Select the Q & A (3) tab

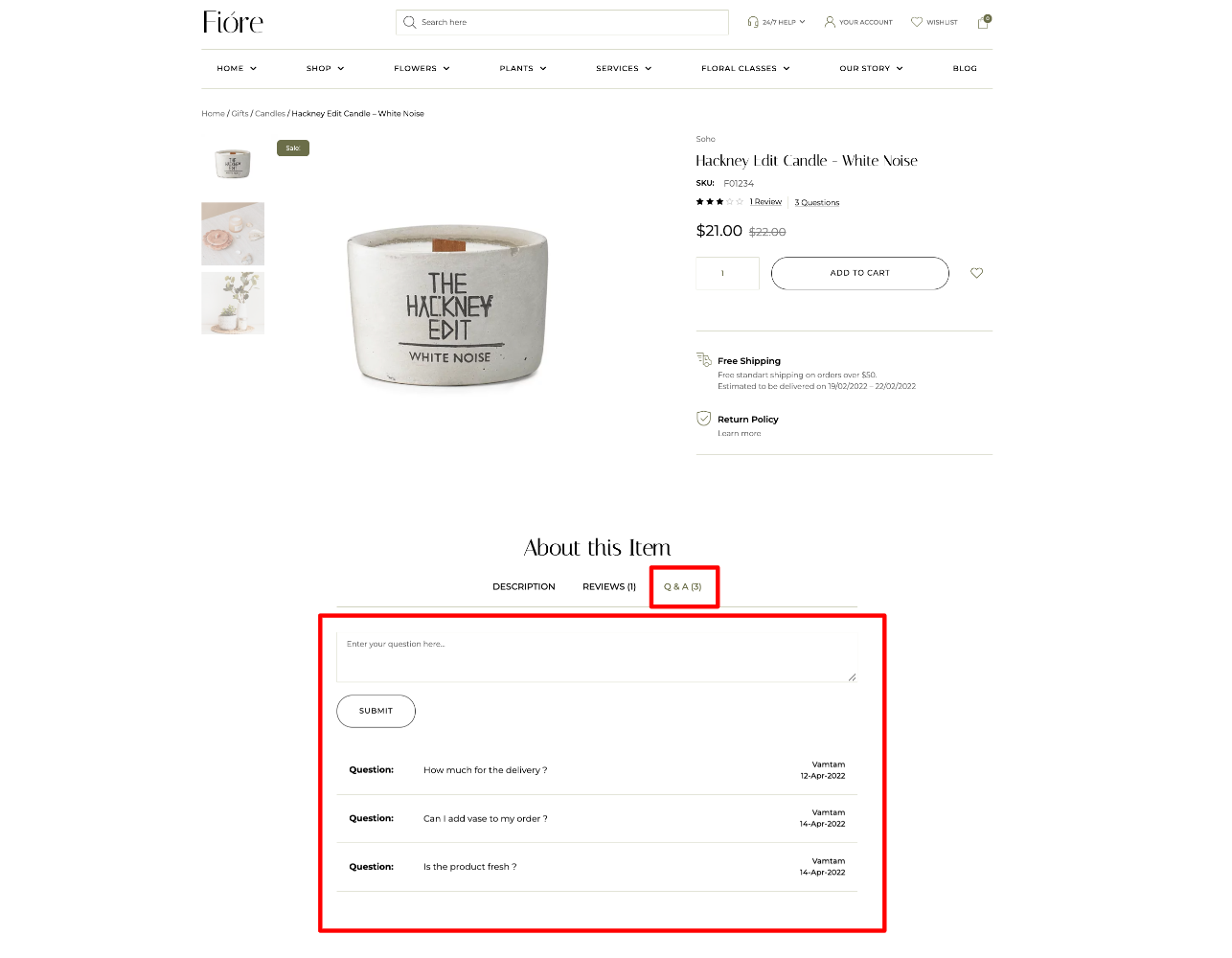click(683, 587)
